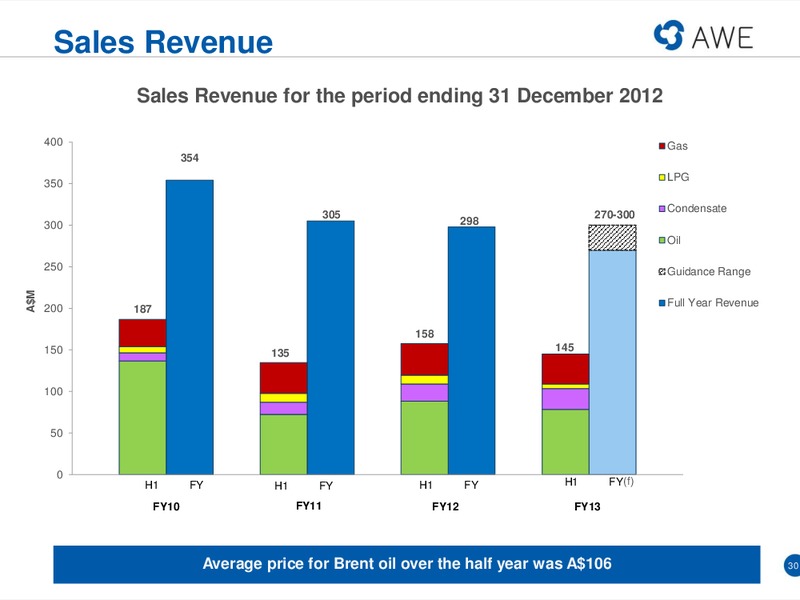Screen dimensions: 800x600
Task: Select the yellow LPG legend swatch
Action: [x=662, y=178]
